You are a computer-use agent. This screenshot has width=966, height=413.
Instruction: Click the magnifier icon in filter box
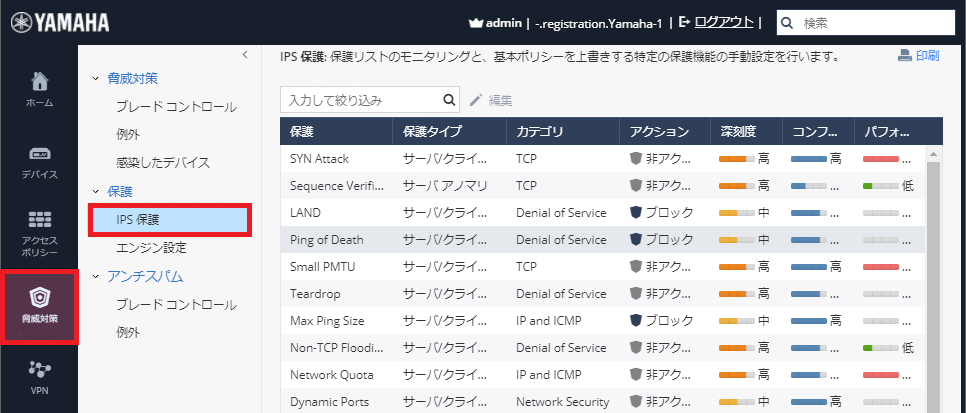[x=449, y=100]
